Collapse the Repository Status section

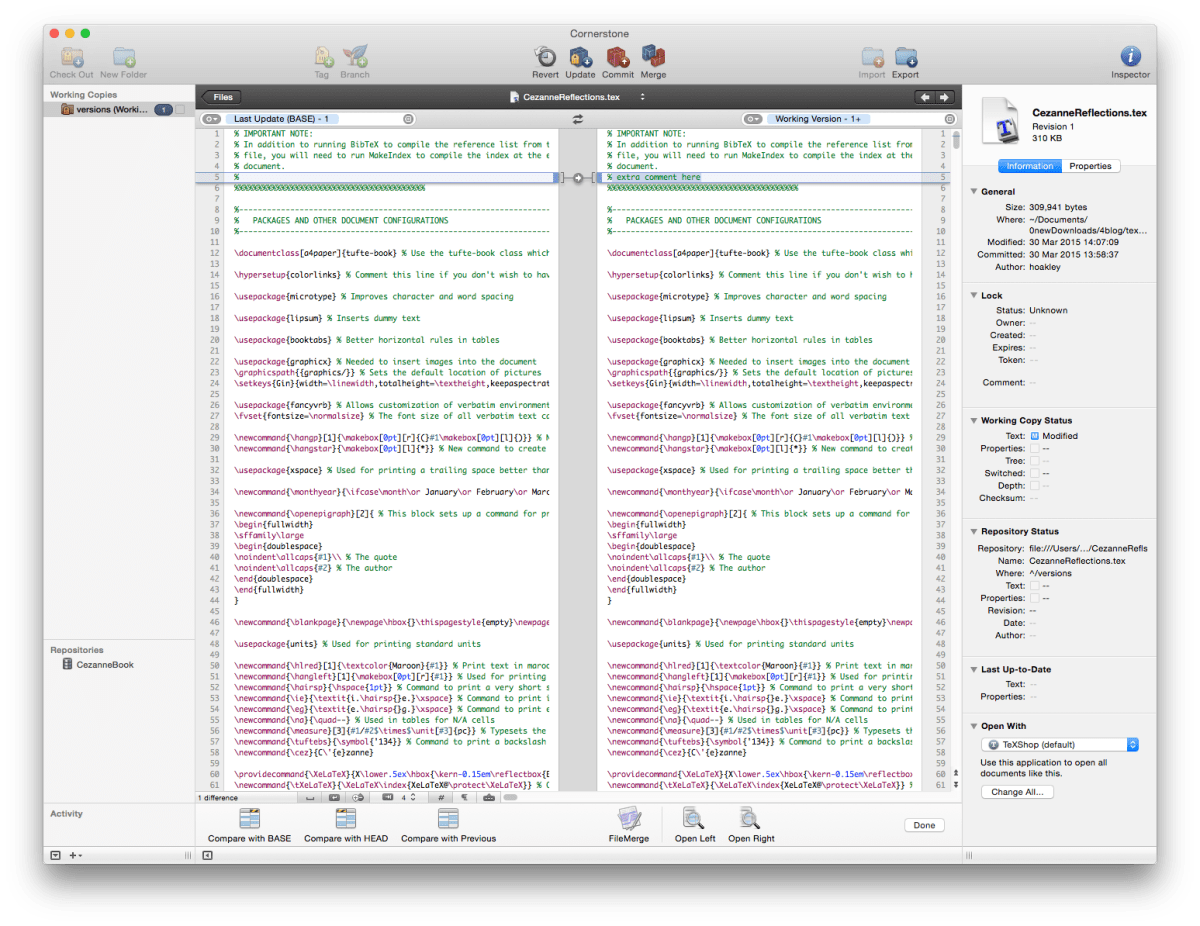[x=972, y=531]
